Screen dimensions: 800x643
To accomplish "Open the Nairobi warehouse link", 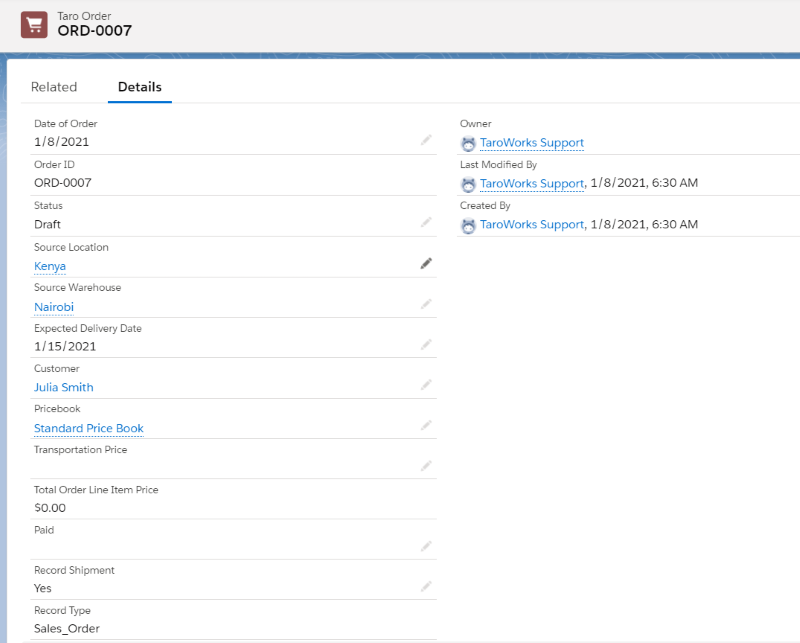I will pos(54,307).
